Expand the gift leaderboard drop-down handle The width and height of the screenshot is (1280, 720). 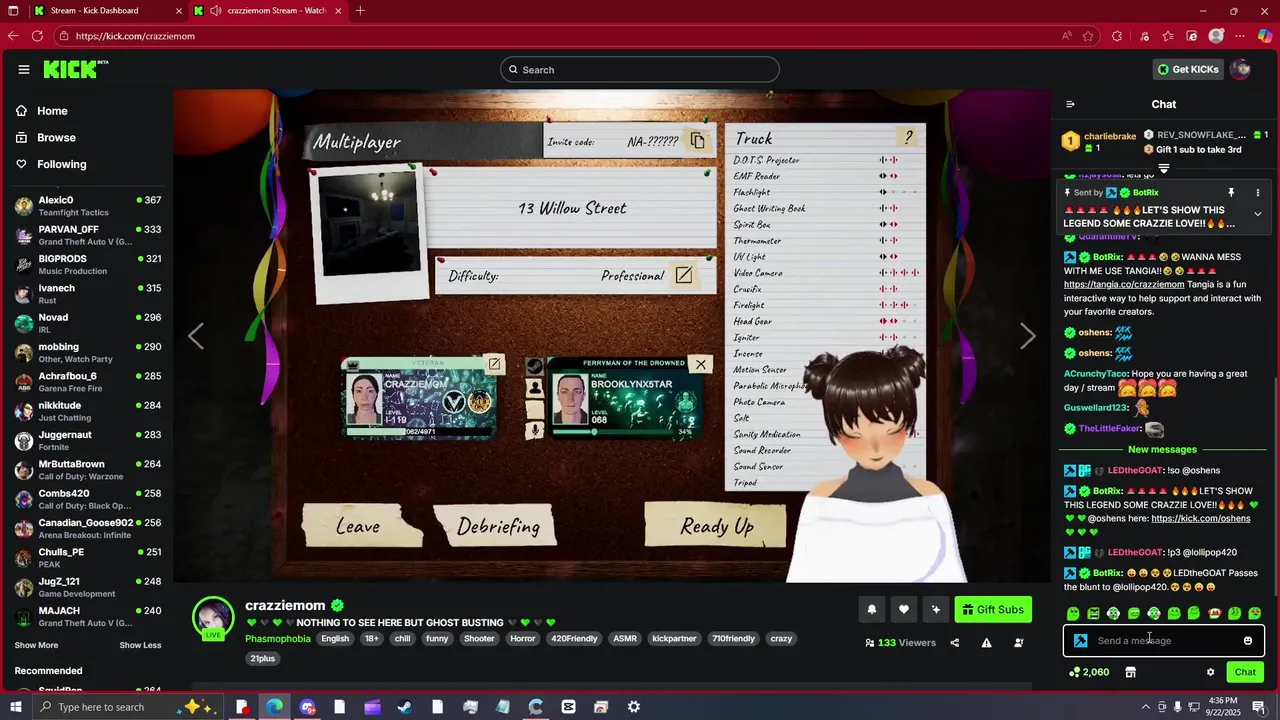(1164, 169)
